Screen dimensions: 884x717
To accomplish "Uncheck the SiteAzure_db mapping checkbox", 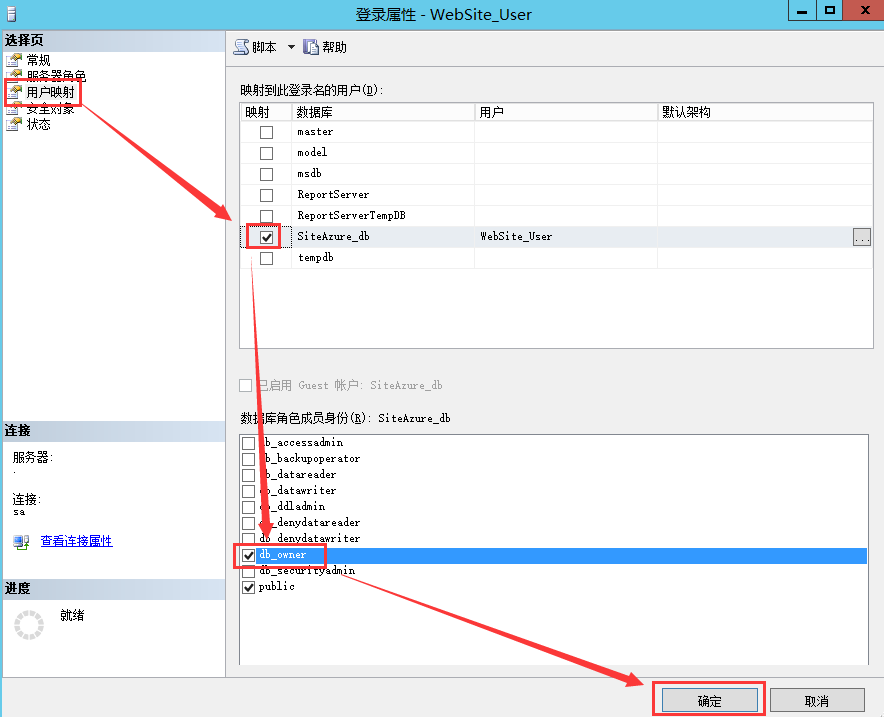I will coord(266,237).
